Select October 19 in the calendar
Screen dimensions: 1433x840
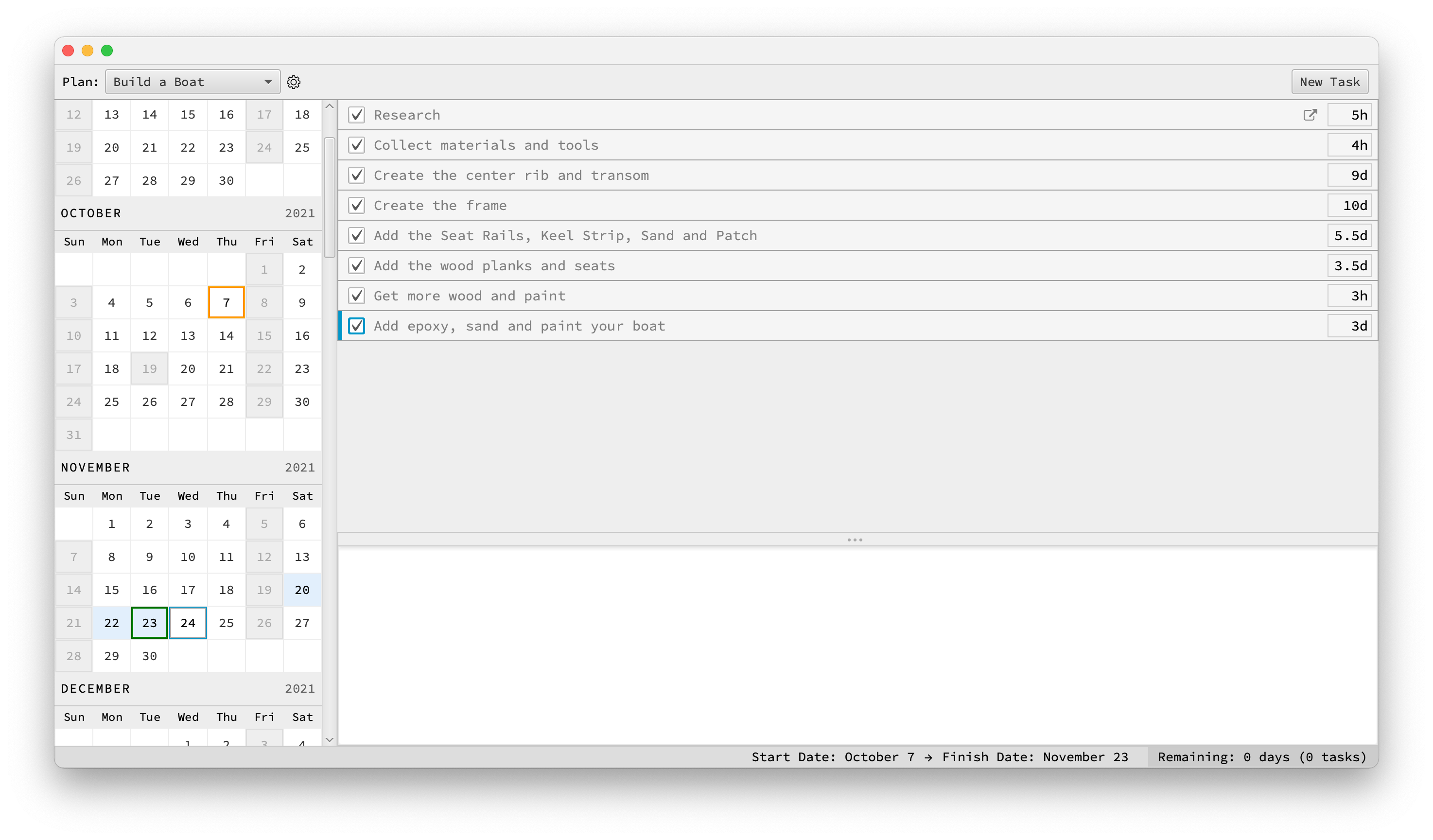(x=150, y=368)
